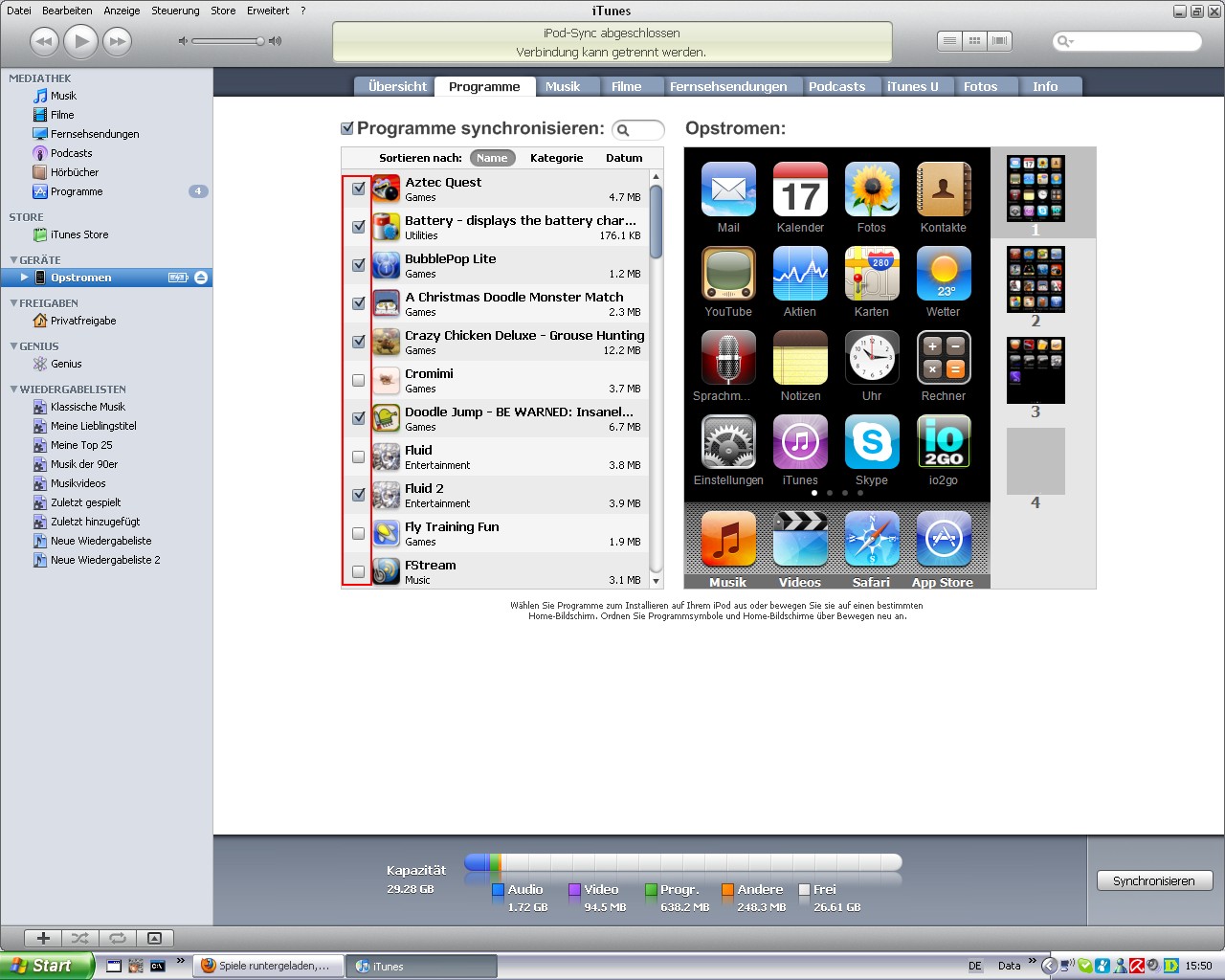Check the Cromimi checkbox
This screenshot has width=1225, height=980.
(x=359, y=380)
